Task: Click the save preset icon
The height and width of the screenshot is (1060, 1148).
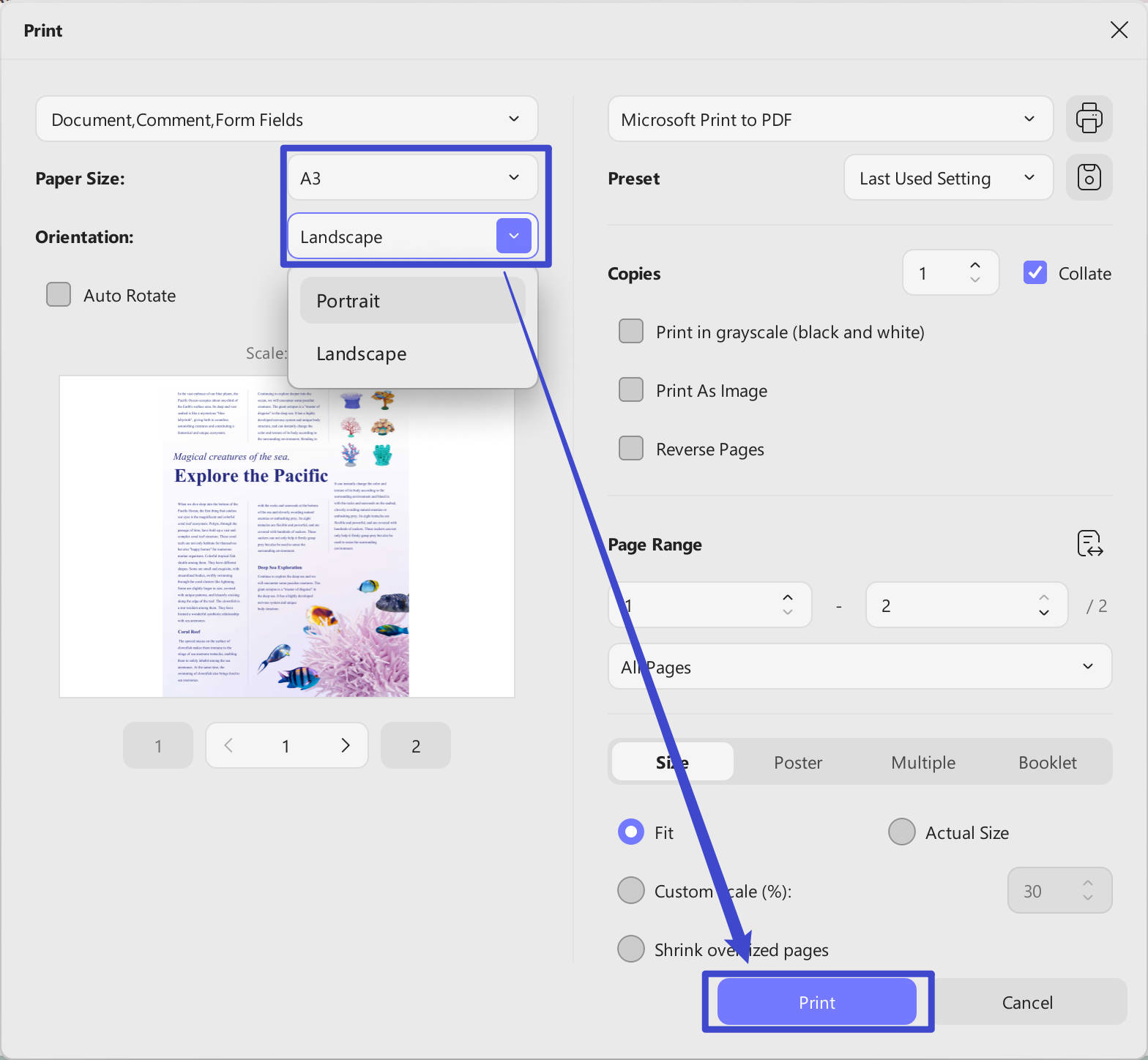Action: 1089,177
